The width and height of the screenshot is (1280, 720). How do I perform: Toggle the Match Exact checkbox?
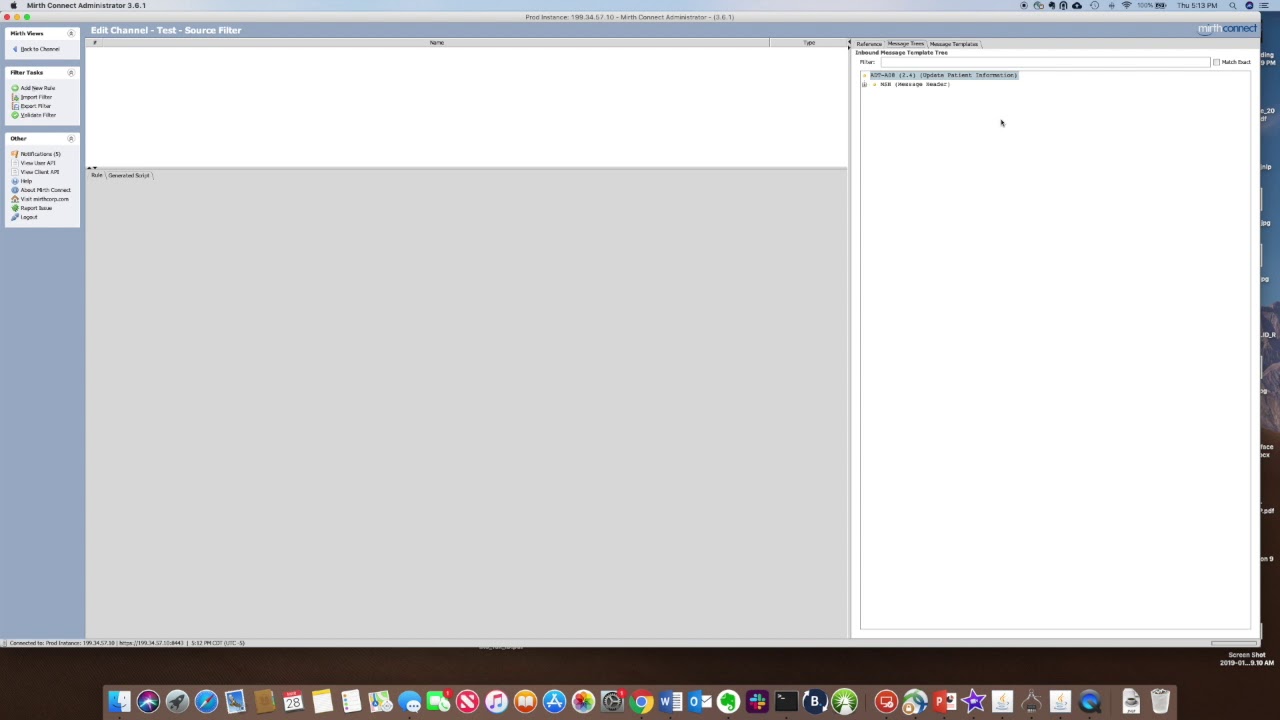coord(1216,62)
